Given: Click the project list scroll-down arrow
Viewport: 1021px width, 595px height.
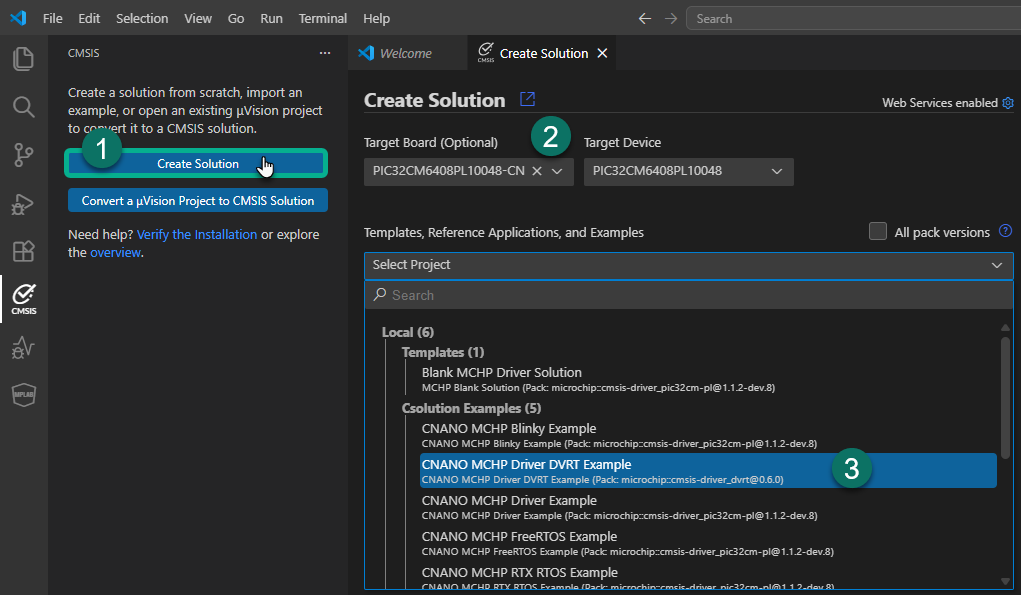Looking at the screenshot, I should (x=1005, y=581).
